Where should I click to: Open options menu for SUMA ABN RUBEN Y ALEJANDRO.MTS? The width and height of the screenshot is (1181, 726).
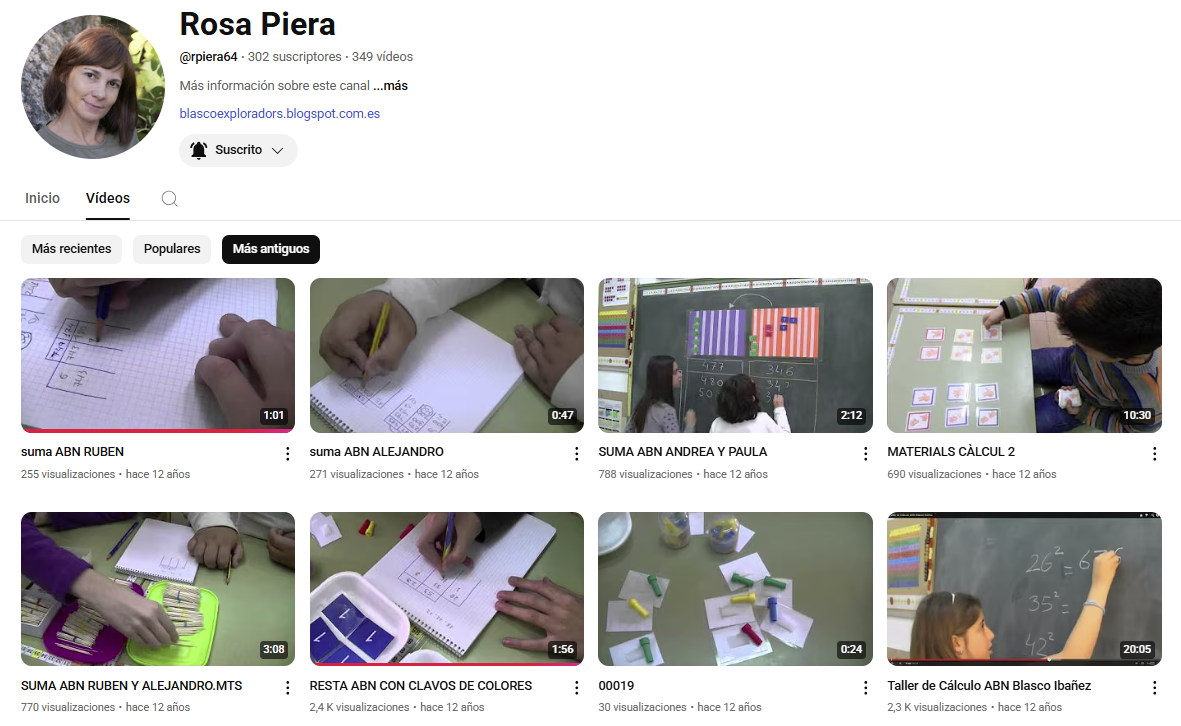click(287, 688)
